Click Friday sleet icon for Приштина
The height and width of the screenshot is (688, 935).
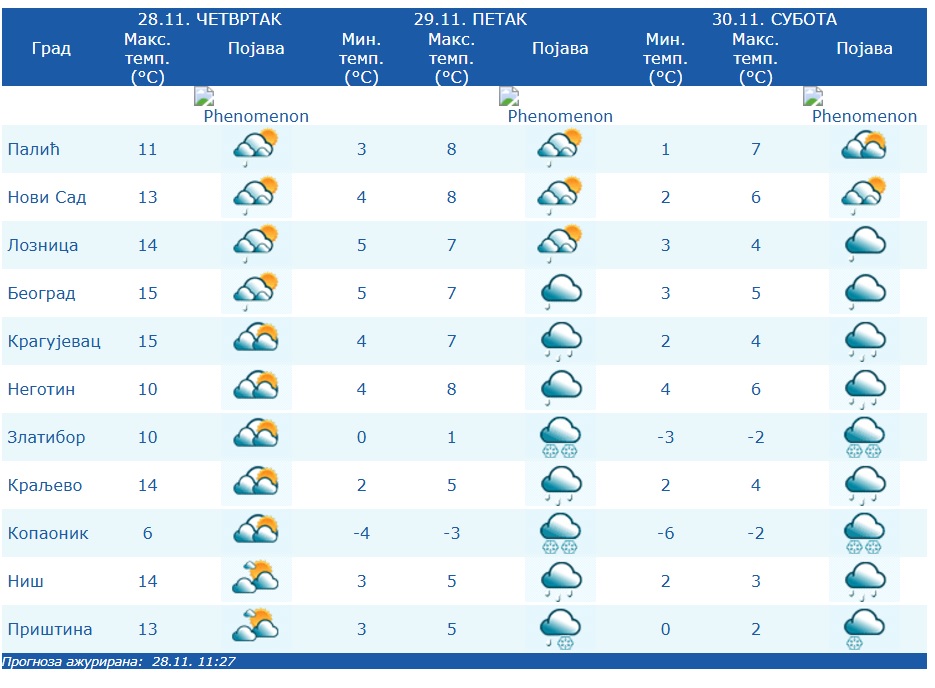click(x=560, y=630)
